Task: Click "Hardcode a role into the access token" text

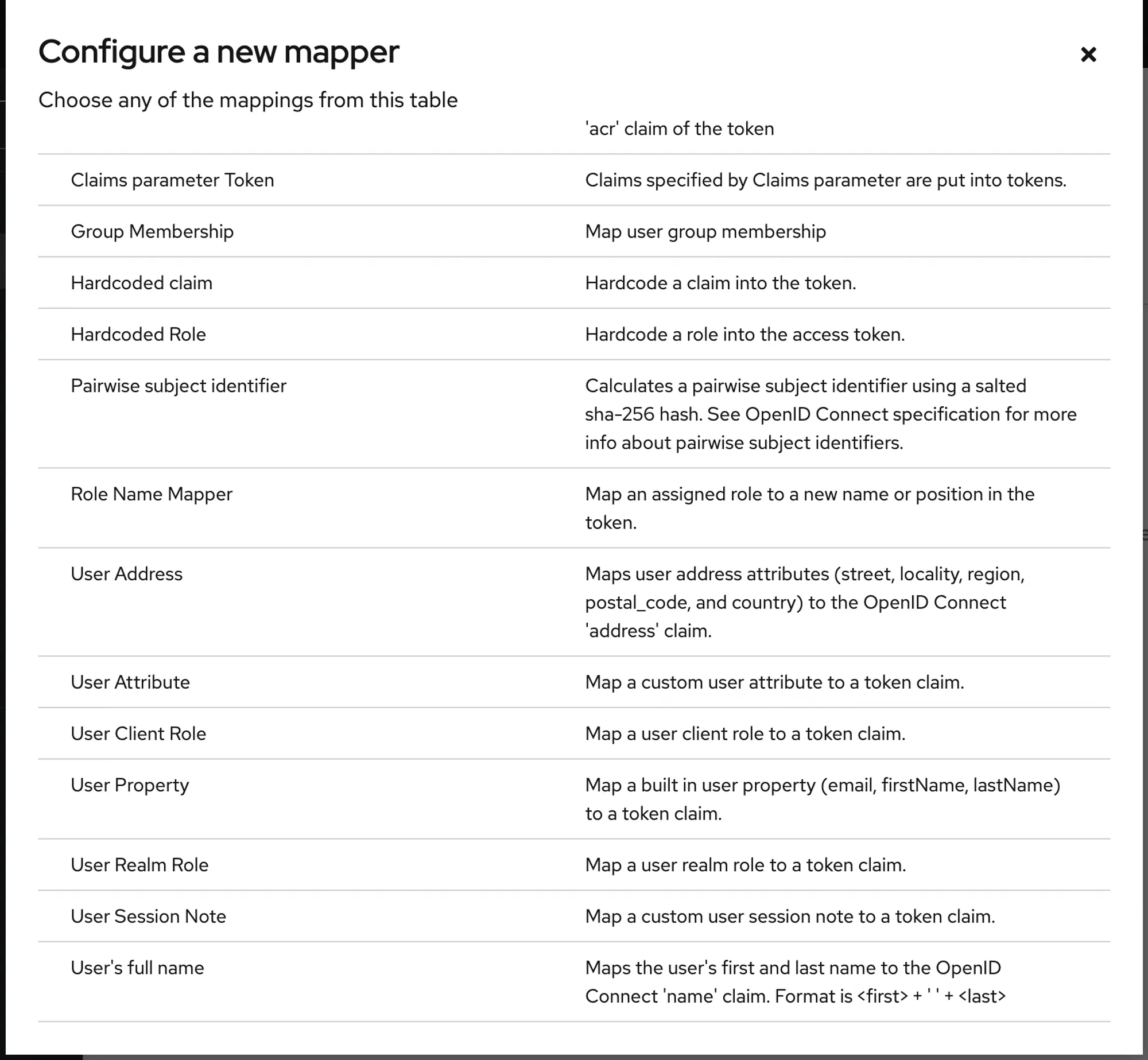Action: [x=744, y=335]
